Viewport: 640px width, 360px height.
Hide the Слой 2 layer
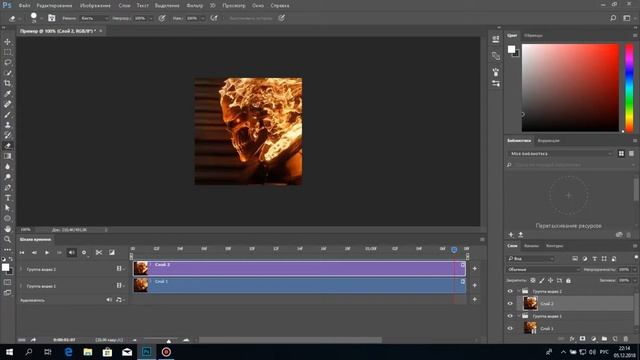[510, 304]
